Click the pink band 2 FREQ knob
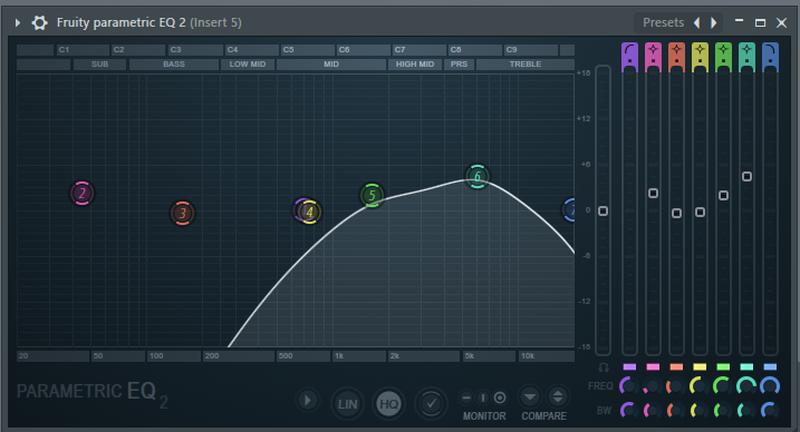The height and width of the screenshot is (432, 800). (x=652, y=386)
